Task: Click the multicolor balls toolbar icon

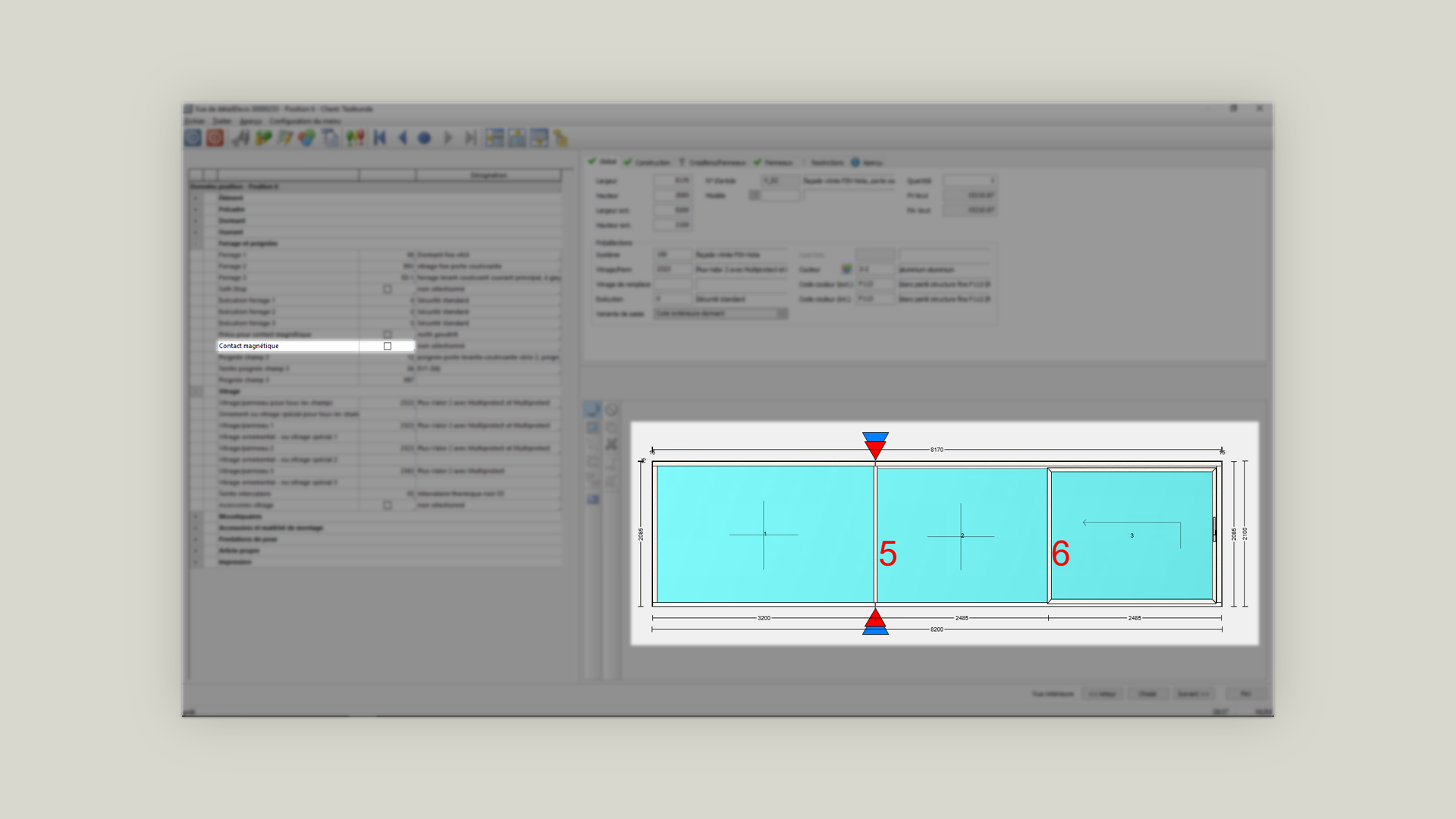Action: coord(306,138)
